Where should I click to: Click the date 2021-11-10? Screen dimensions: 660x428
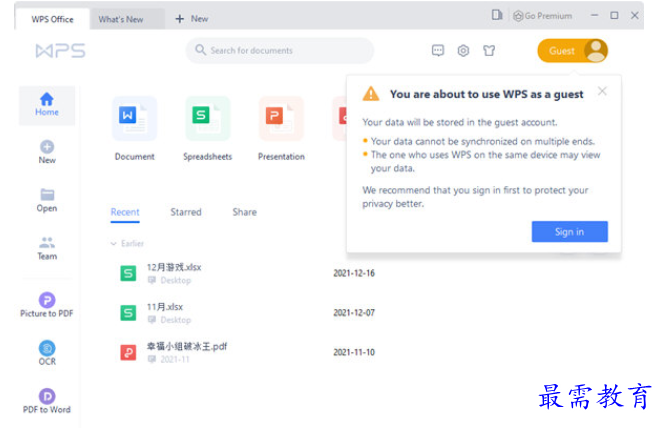click(x=354, y=352)
